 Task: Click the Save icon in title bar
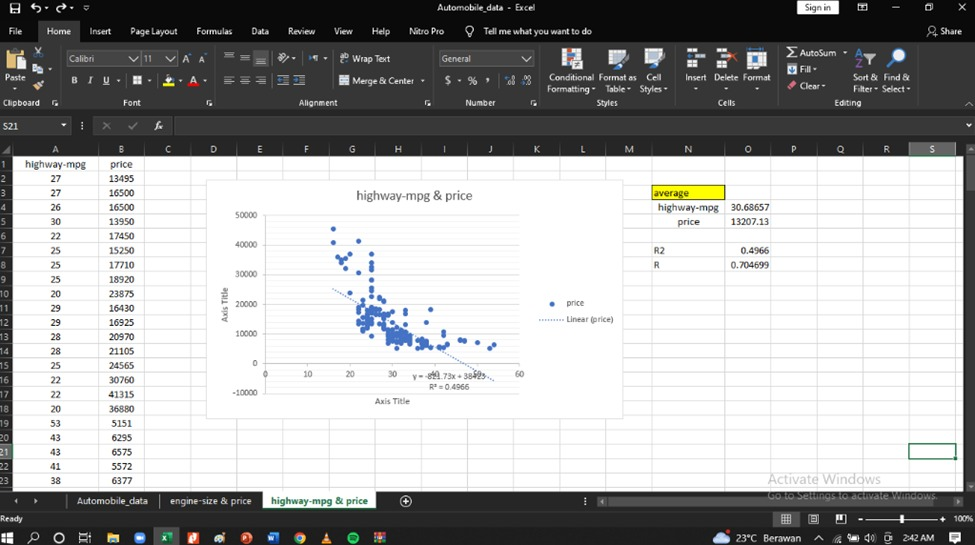tap(14, 8)
